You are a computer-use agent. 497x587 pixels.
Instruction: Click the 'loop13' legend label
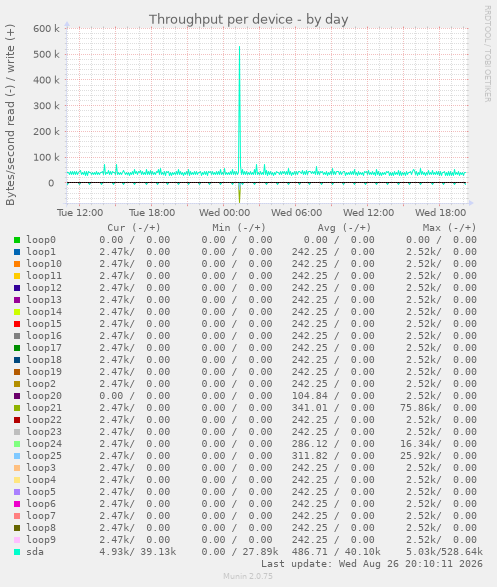[x=44, y=300]
